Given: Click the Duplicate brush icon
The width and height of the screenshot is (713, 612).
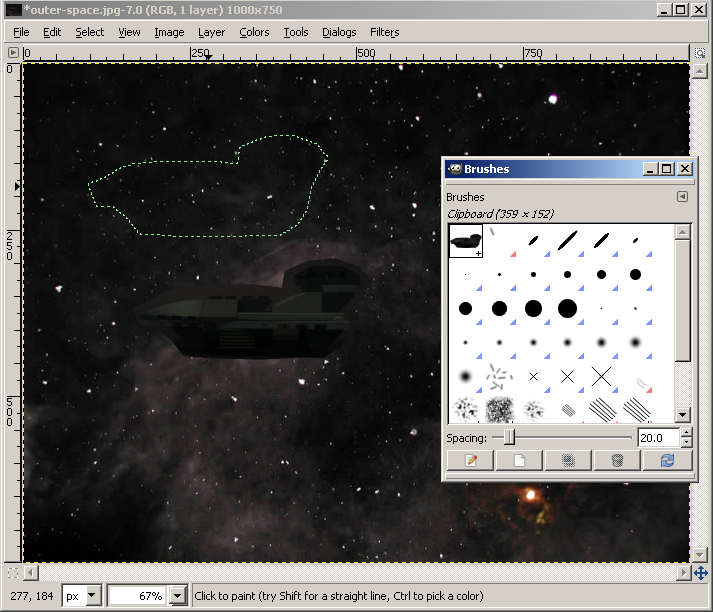Looking at the screenshot, I should 568,461.
